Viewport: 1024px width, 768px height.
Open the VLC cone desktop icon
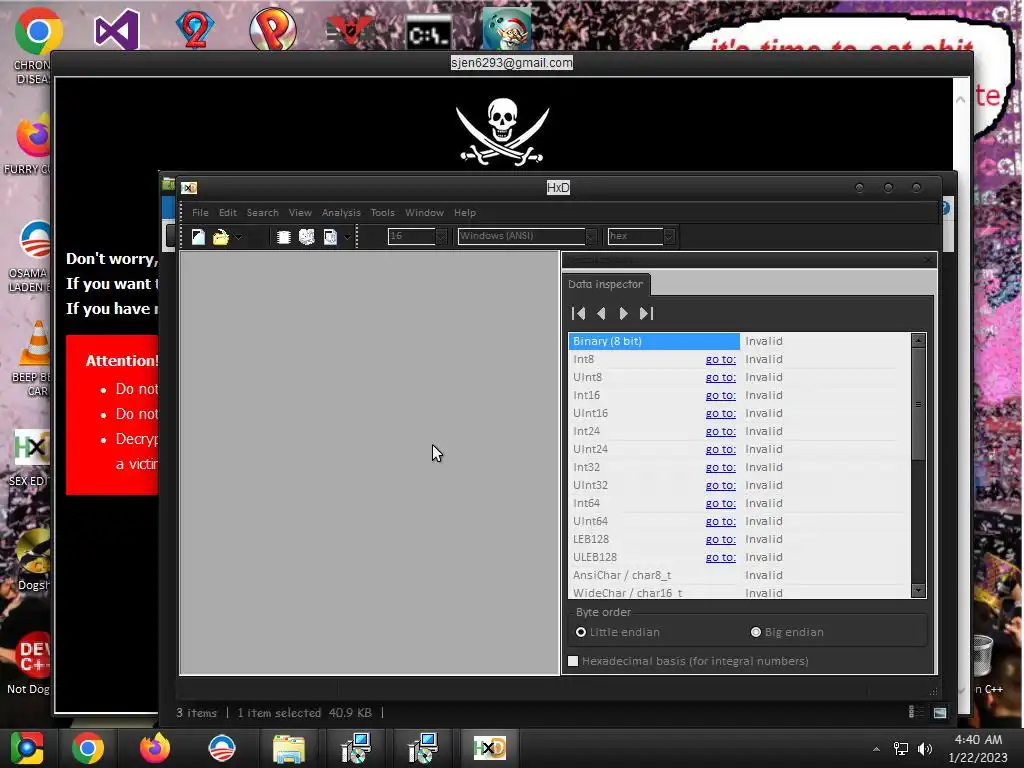click(37, 344)
